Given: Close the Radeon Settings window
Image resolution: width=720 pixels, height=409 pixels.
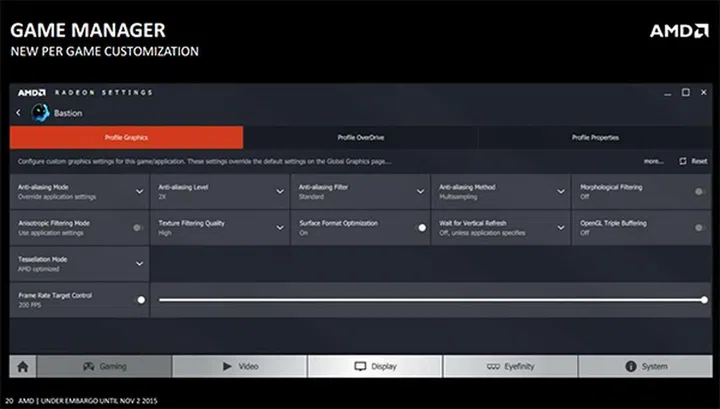Looking at the screenshot, I should (x=703, y=93).
